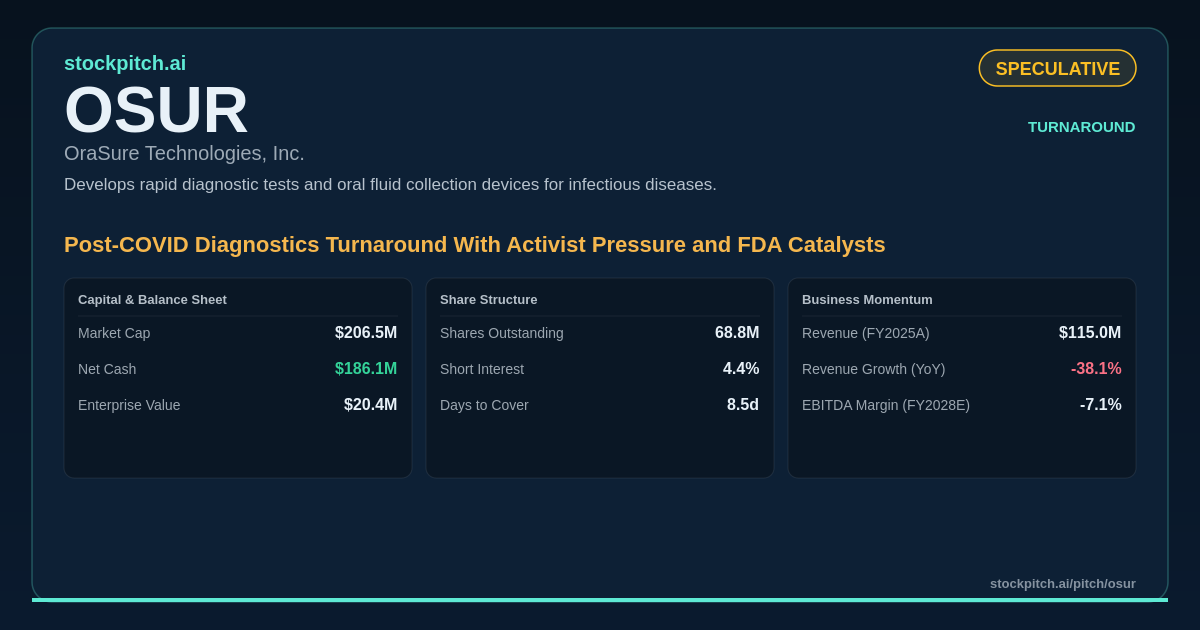Click the Shares Outstanding label

tap(502, 333)
